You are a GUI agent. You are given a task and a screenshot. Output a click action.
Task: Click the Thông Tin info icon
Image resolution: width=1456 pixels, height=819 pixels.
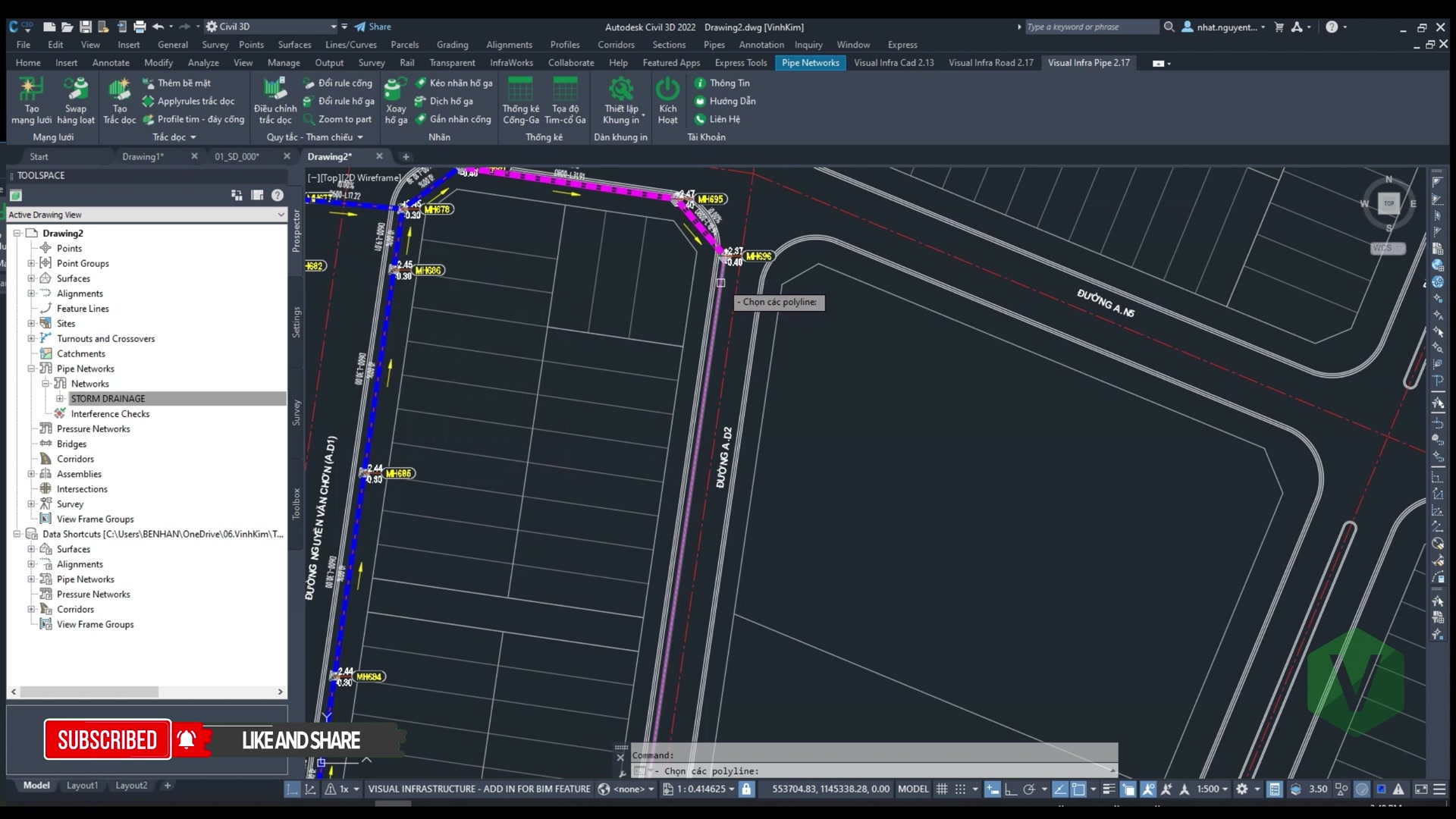coord(700,83)
